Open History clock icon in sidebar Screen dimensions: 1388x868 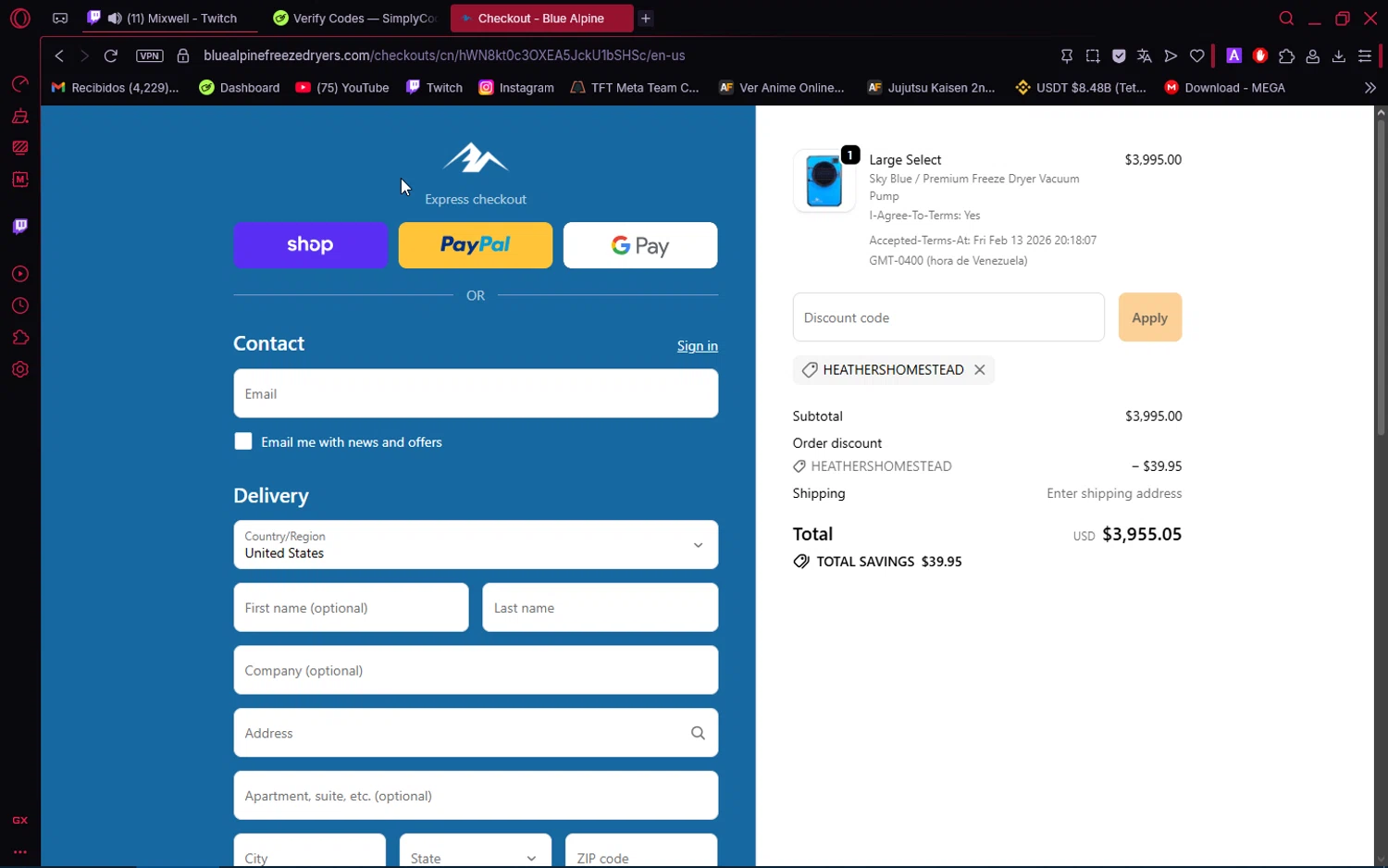pyautogui.click(x=20, y=305)
